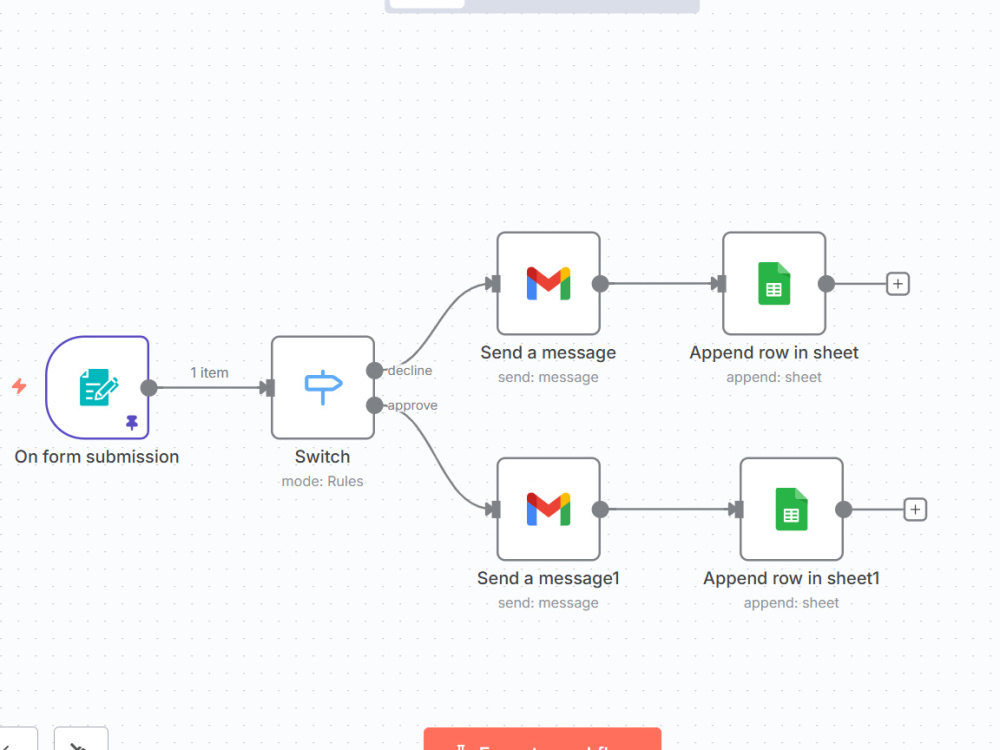The image size is (1000, 750).
Task: Click the pin icon on form trigger
Action: (132, 422)
